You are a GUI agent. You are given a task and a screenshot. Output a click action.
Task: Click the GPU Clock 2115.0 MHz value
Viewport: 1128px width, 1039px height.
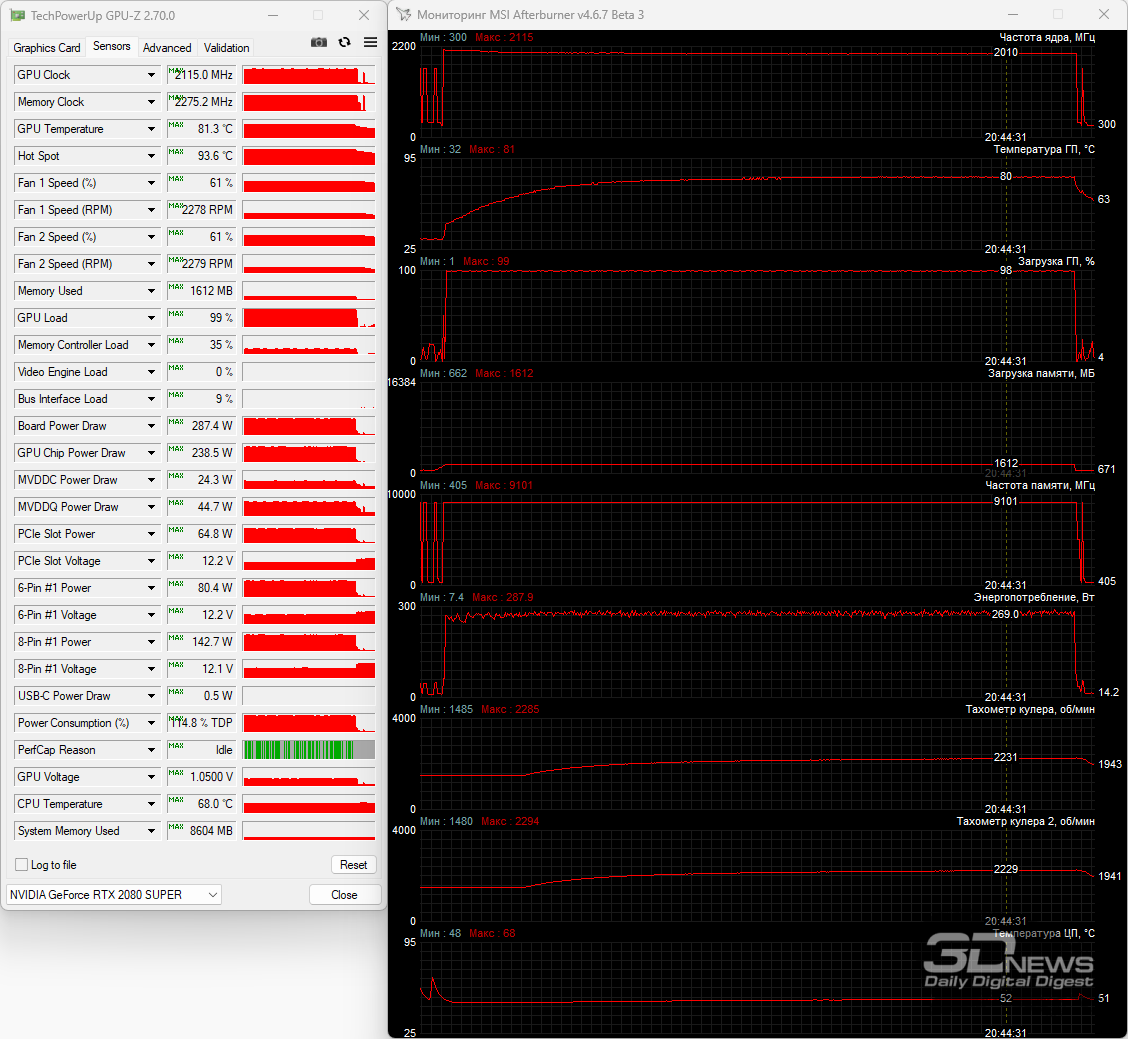(201, 75)
